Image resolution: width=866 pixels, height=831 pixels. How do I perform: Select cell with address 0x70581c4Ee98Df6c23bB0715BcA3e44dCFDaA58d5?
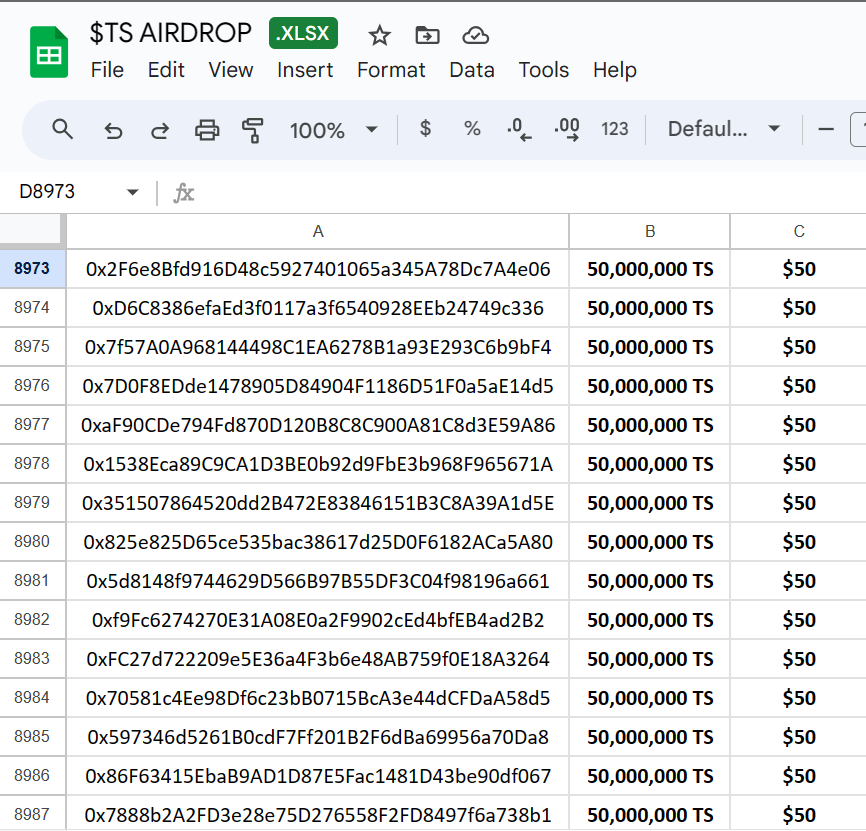tap(318, 698)
